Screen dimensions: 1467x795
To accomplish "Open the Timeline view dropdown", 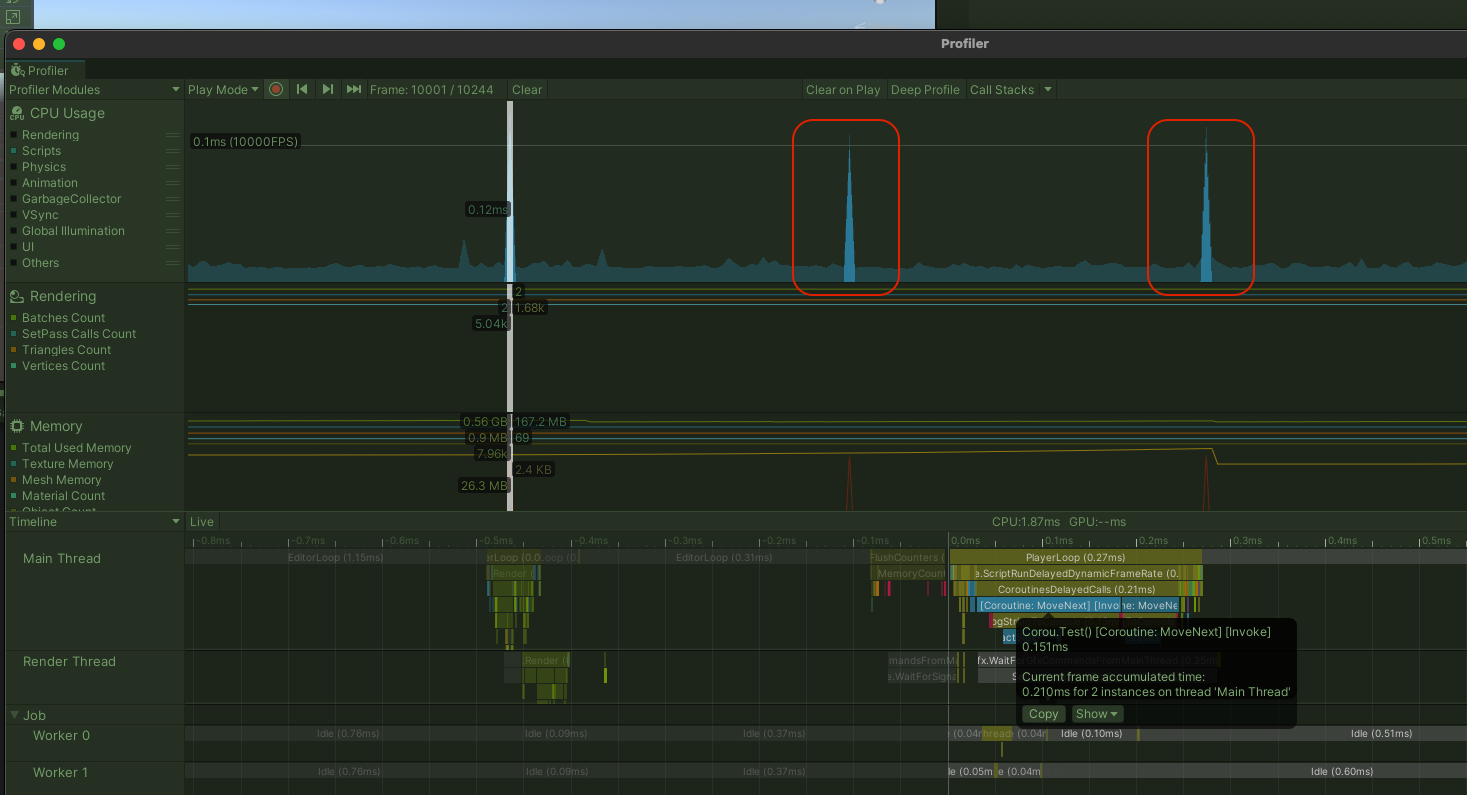I will (x=94, y=522).
